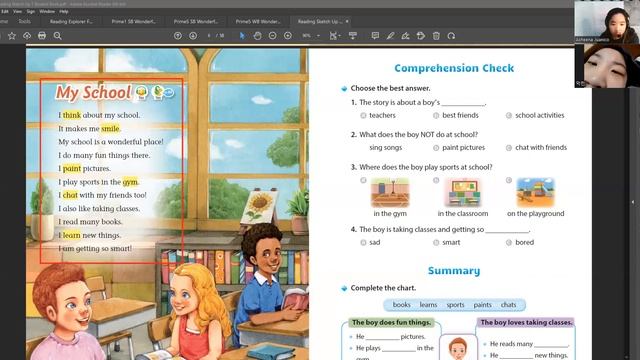Open the Help menu
This screenshot has height=360, width=640.
click(64, 11)
